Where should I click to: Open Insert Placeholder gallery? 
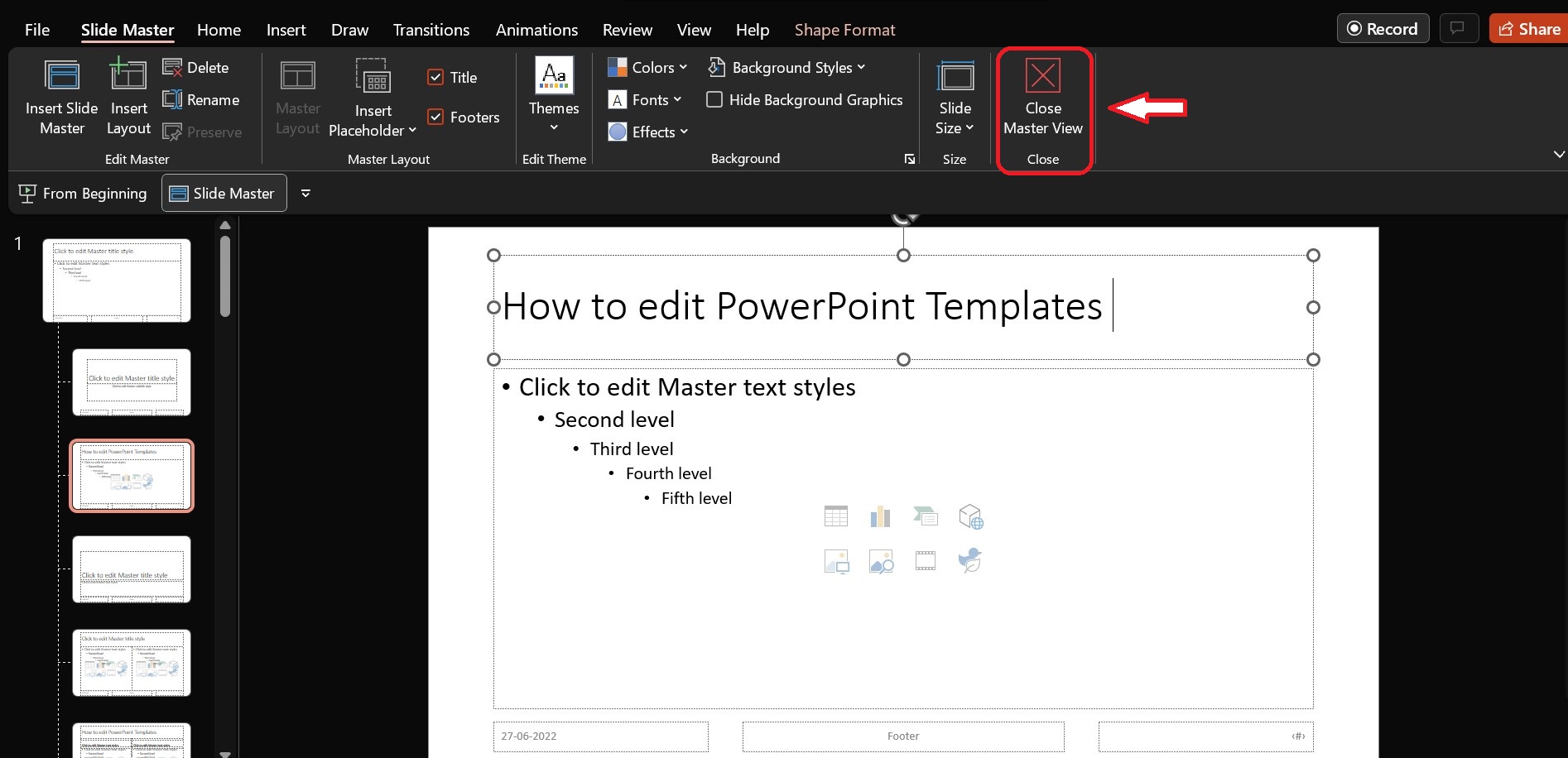(x=373, y=98)
